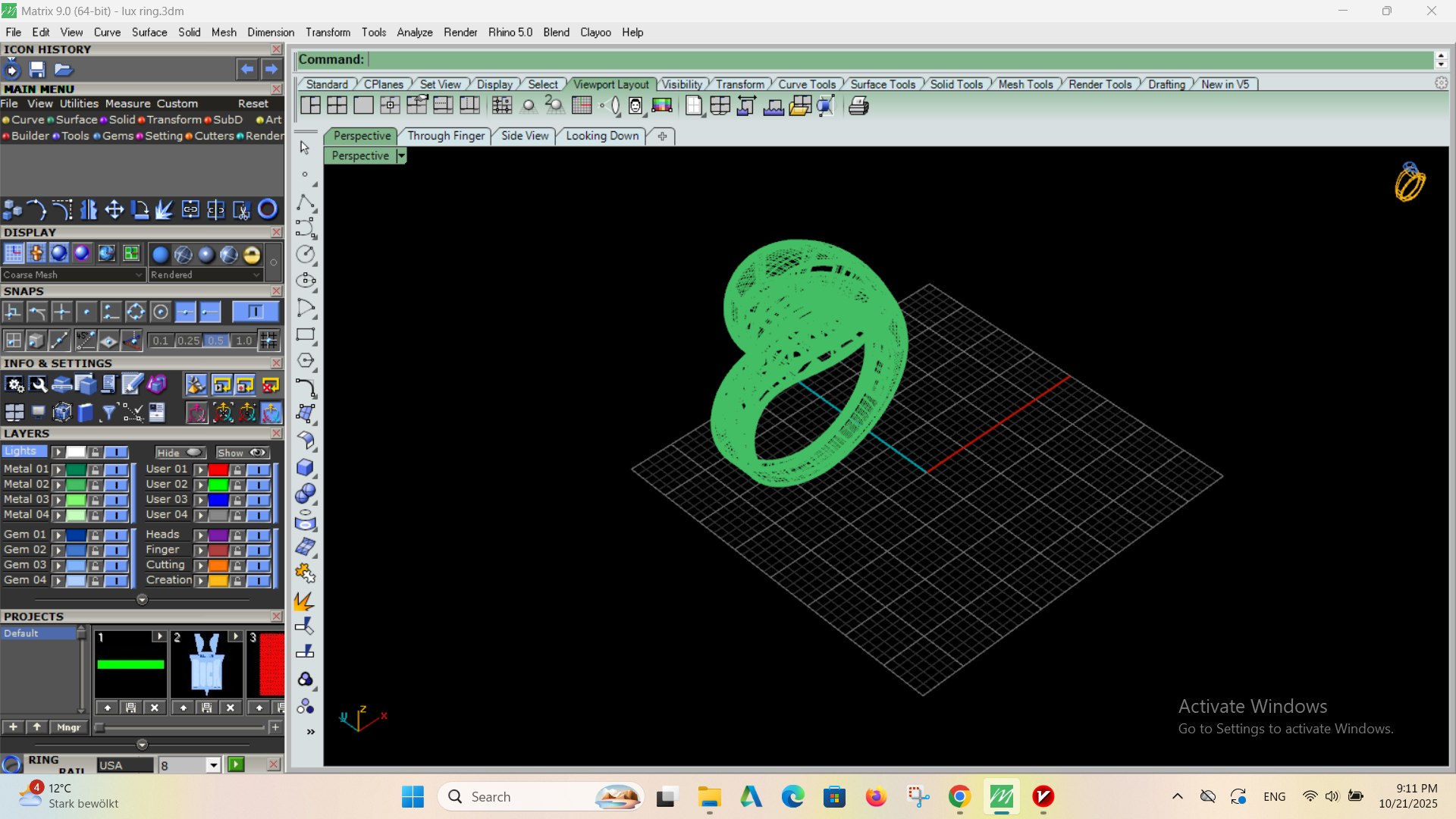The height and width of the screenshot is (819, 1456).
Task: Click the gold metal render sphere icon
Action: pos(252,255)
